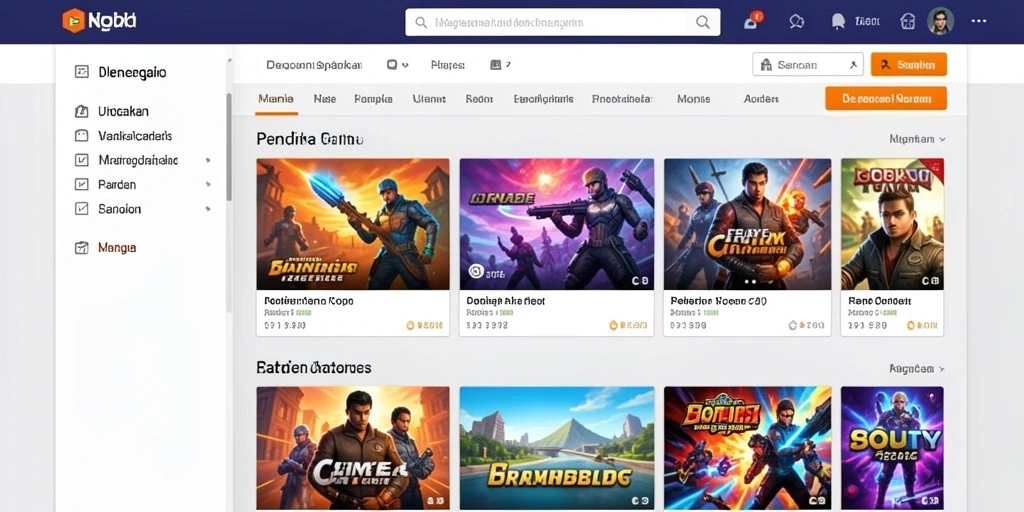Toggle the Matregdahalac checkbox in sidebar
This screenshot has height=512, width=1024.
pyautogui.click(x=82, y=160)
